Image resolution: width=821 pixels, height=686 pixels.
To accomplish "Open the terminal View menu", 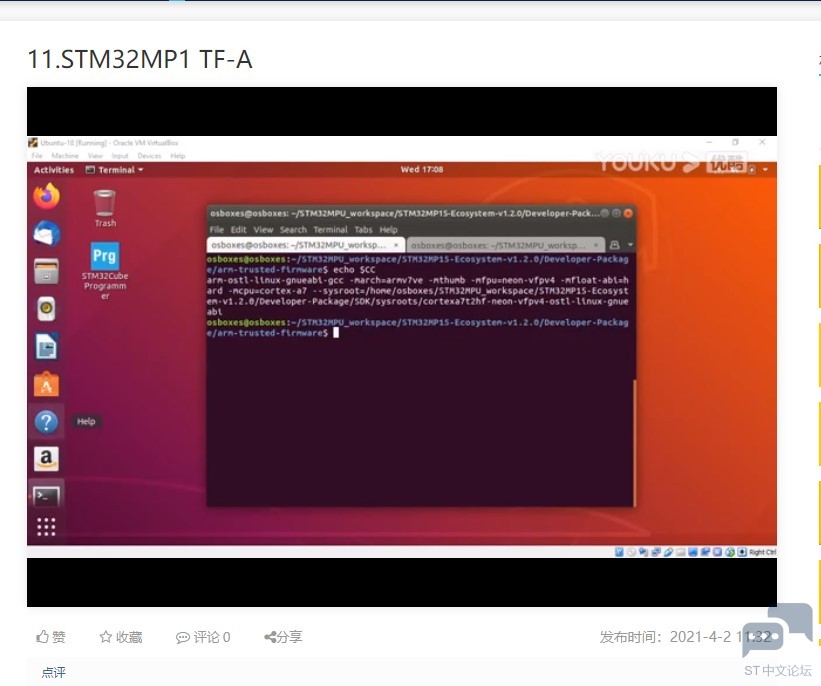I will point(263,230).
